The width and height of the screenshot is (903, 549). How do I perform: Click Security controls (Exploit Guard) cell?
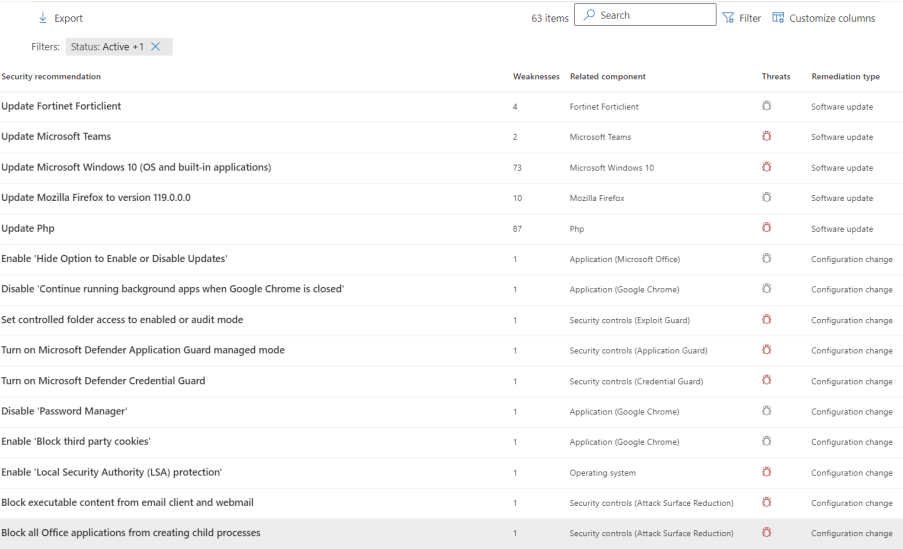(629, 320)
